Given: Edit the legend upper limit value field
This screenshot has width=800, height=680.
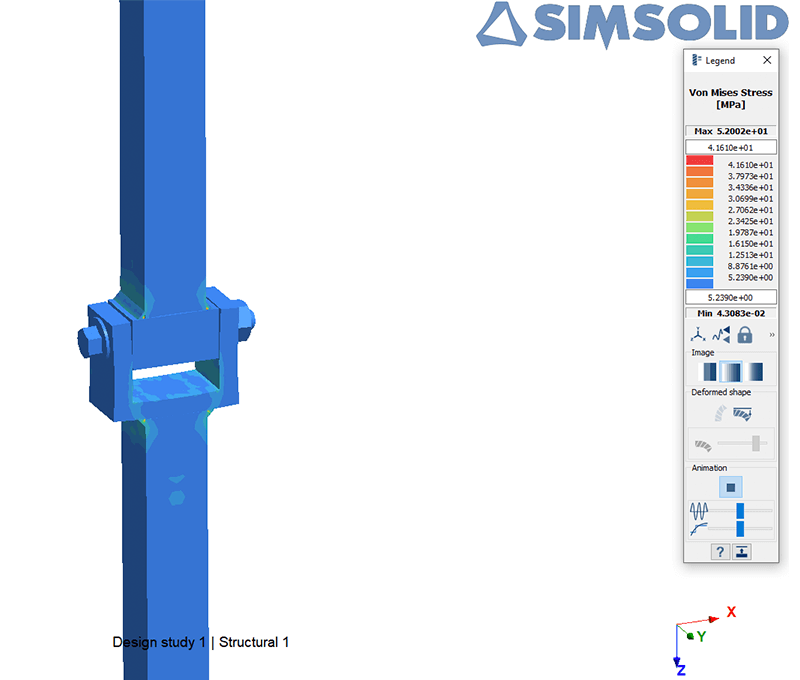Looking at the screenshot, I should [x=730, y=147].
